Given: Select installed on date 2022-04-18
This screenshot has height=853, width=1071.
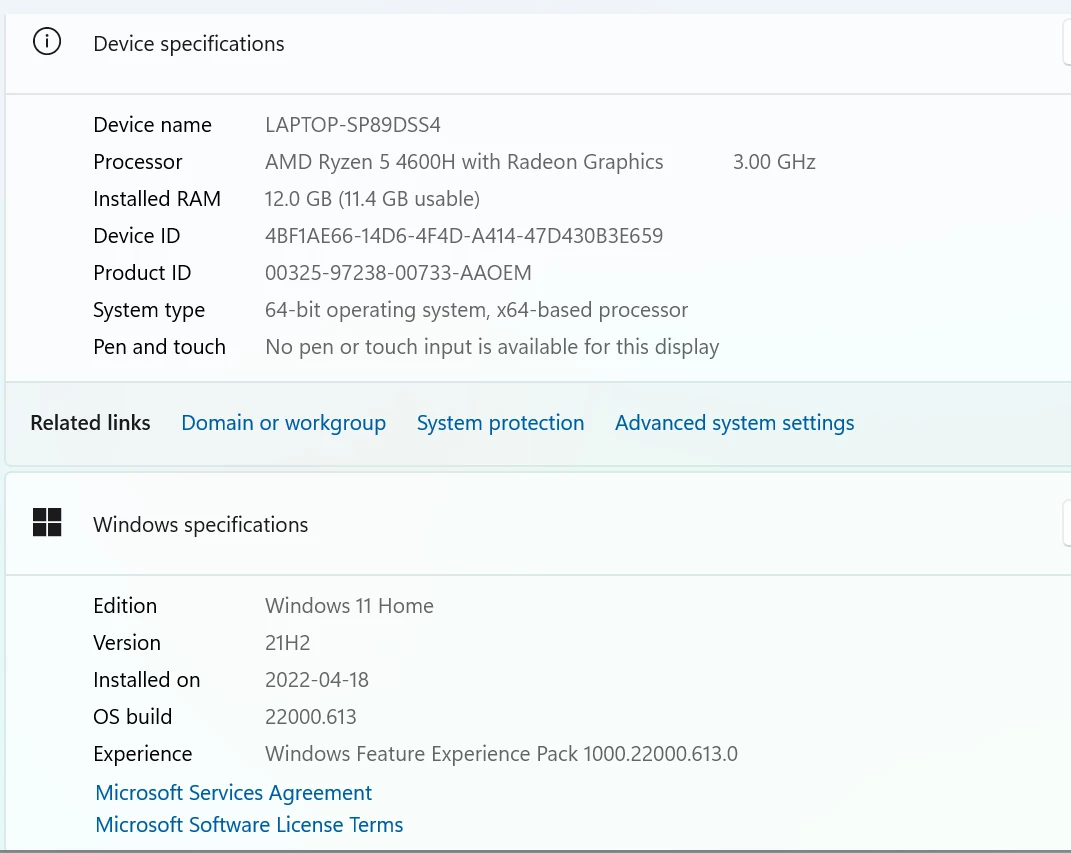Looking at the screenshot, I should coord(317,680).
